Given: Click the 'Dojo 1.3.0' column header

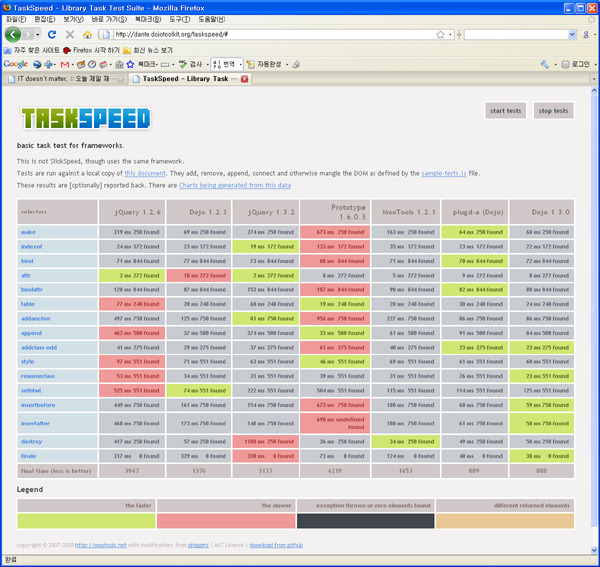Looking at the screenshot, I should 542,212.
